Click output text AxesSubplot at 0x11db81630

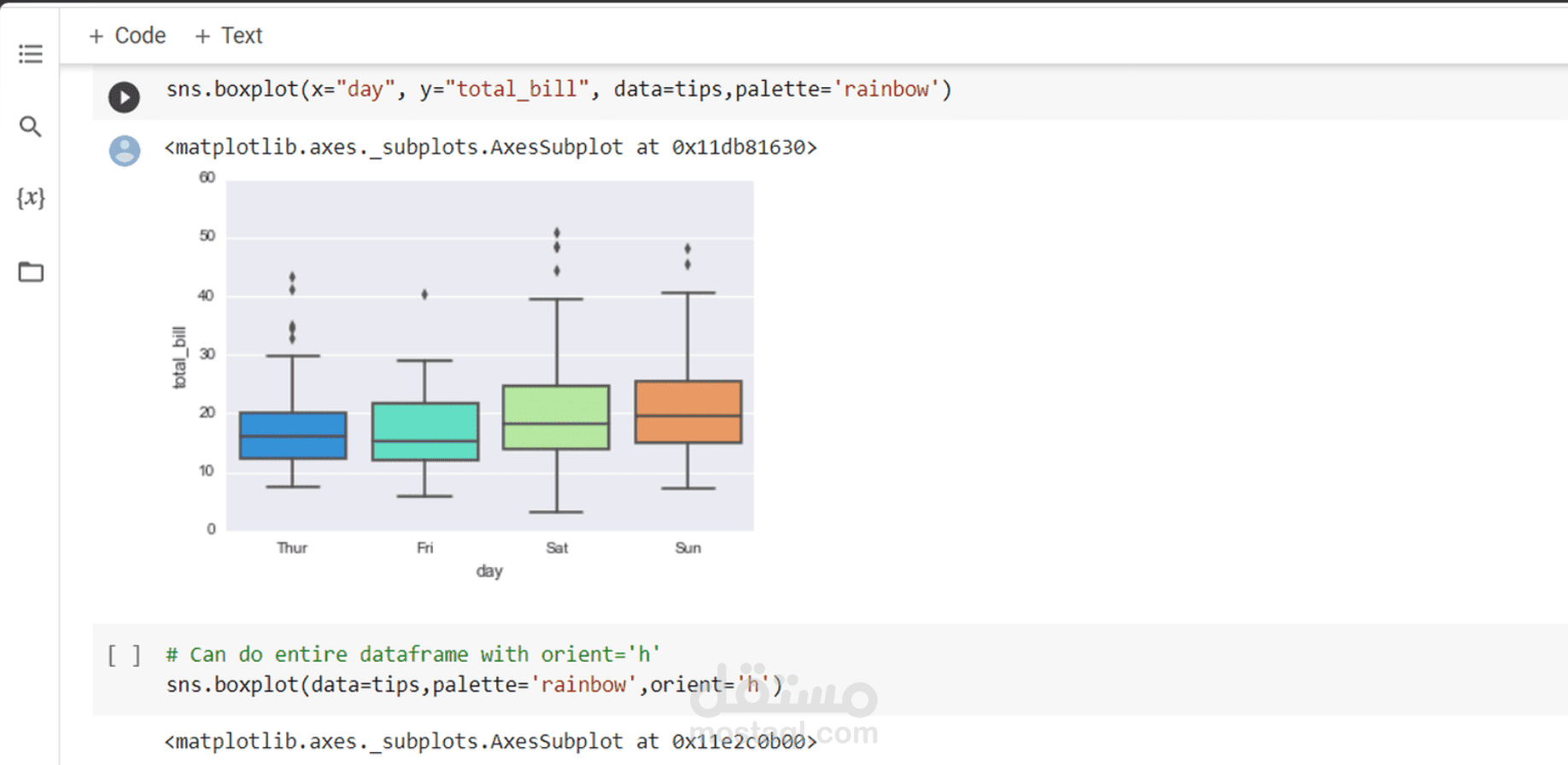[x=490, y=147]
